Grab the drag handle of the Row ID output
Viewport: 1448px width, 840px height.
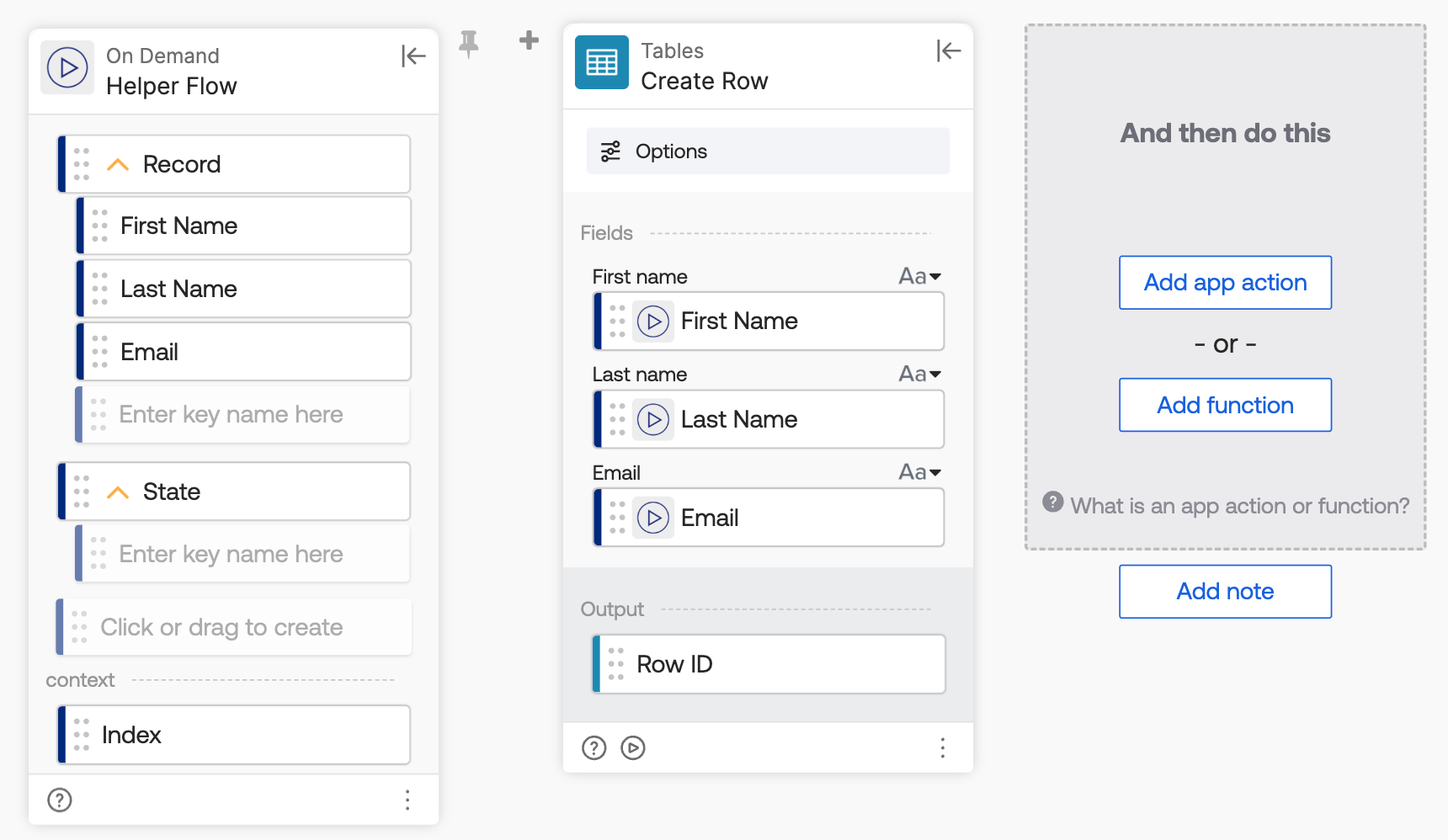[x=616, y=664]
